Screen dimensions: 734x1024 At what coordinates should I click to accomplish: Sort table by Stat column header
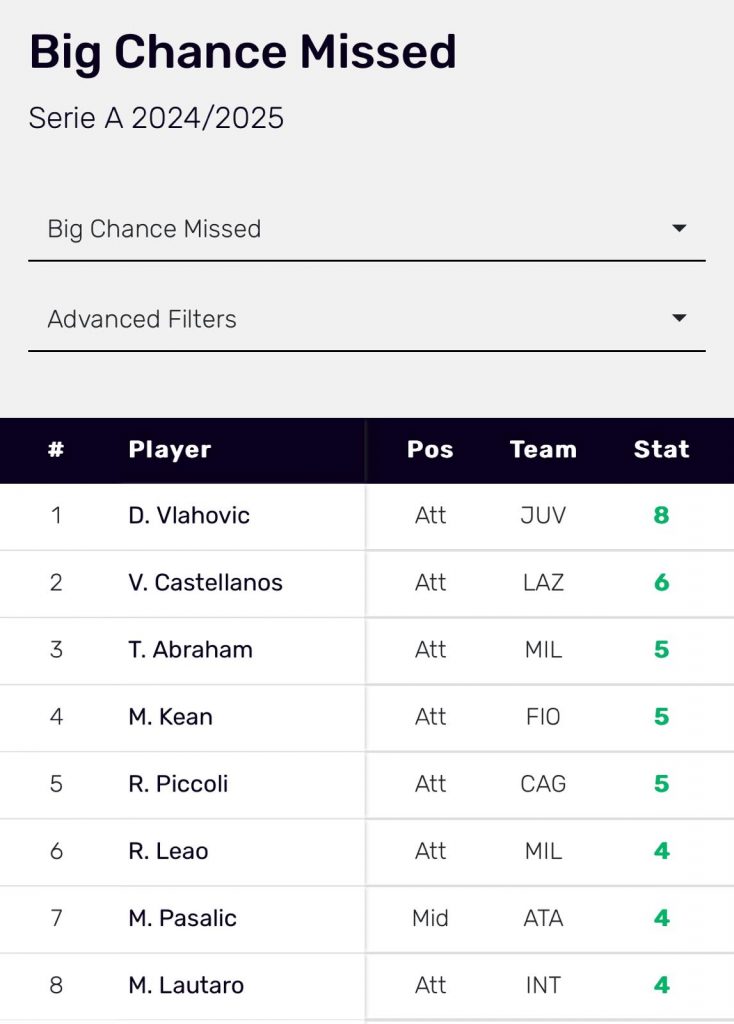click(x=661, y=450)
